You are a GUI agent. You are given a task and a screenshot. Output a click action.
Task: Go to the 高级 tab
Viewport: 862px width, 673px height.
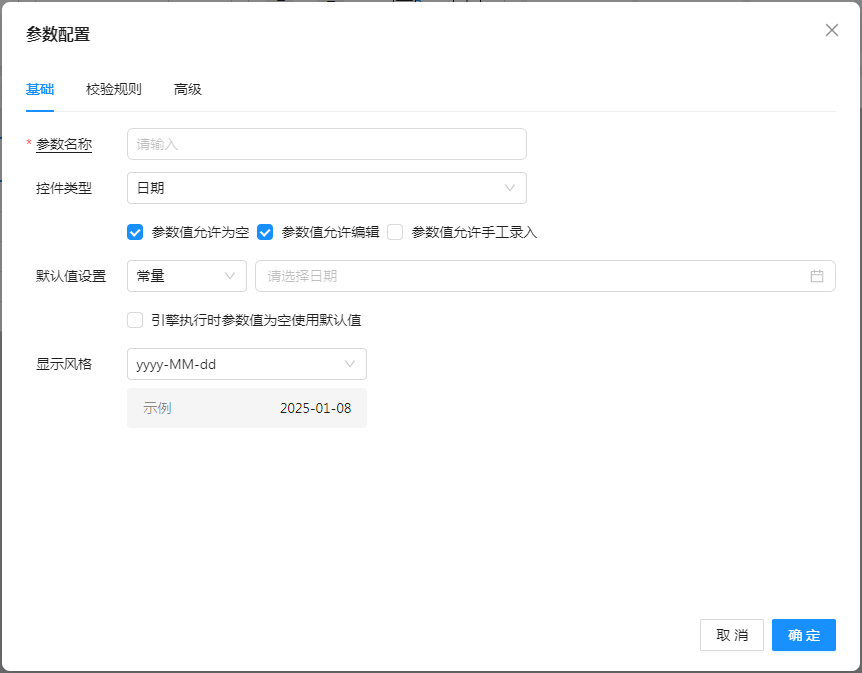tap(188, 89)
